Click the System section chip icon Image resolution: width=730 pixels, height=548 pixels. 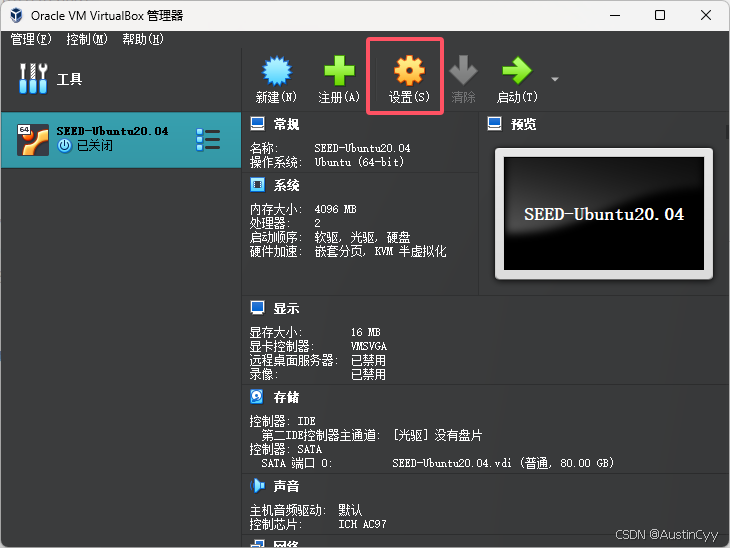tap(257, 185)
